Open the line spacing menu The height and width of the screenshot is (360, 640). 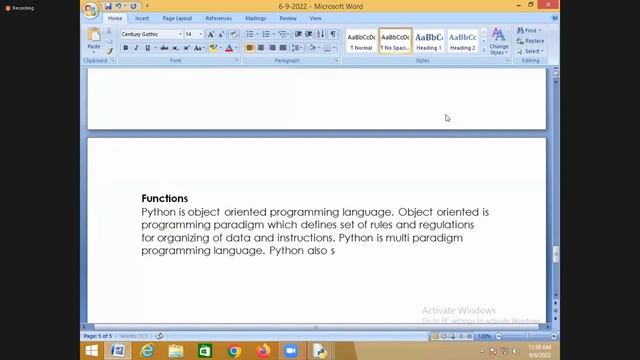point(297,48)
